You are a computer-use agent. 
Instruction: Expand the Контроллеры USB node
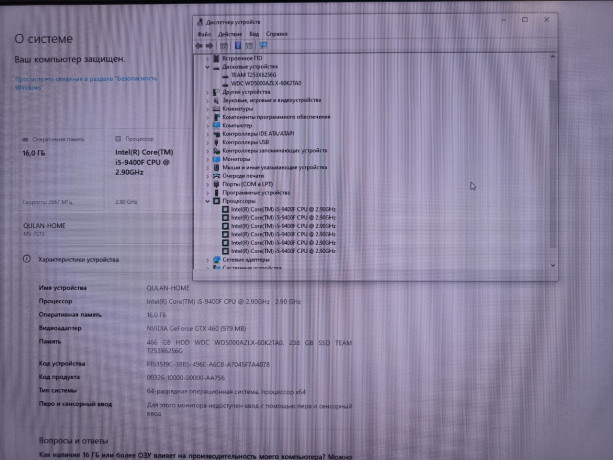pyautogui.click(x=208, y=142)
